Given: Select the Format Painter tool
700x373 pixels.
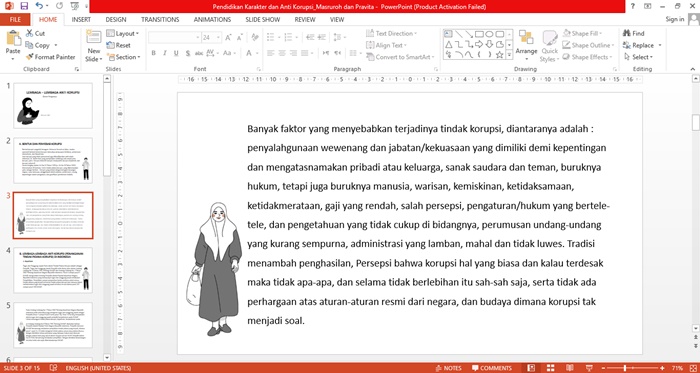Looking at the screenshot, I should coord(50,57).
